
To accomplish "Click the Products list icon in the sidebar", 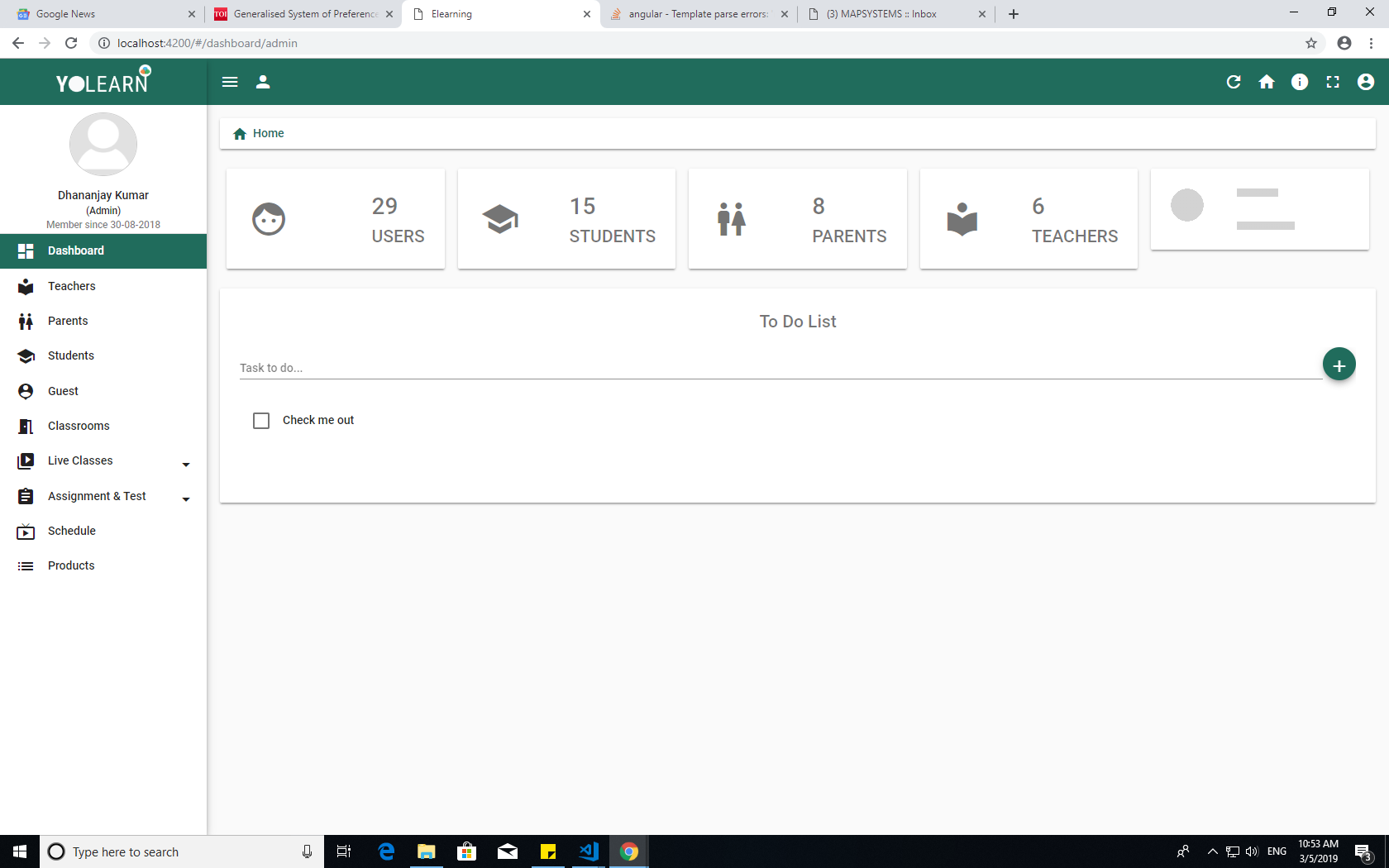I will 26,565.
